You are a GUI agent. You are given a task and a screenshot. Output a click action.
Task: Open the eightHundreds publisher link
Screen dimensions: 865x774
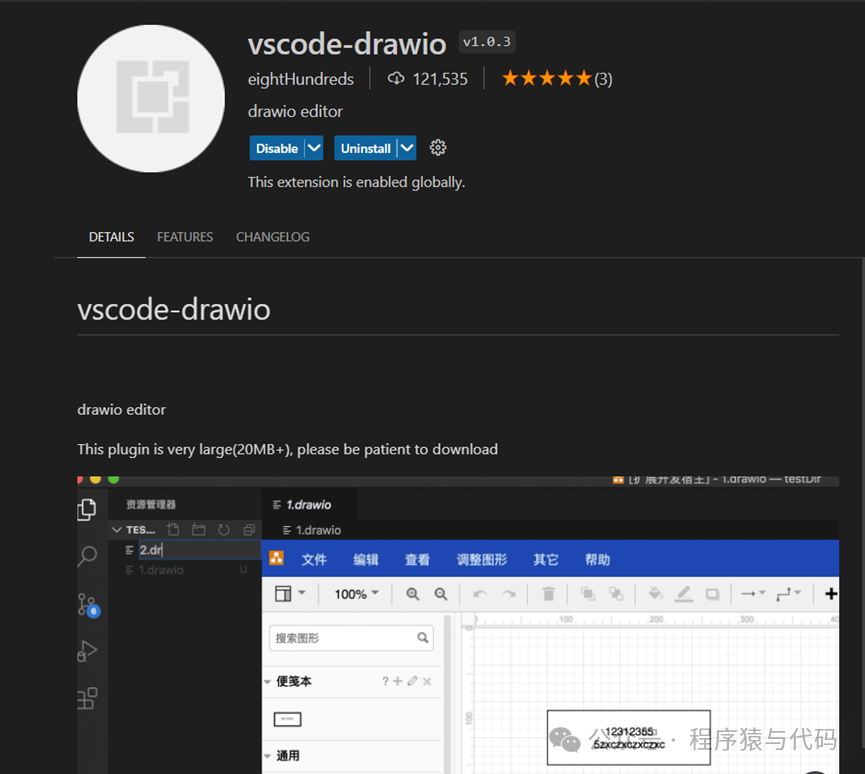(x=301, y=79)
